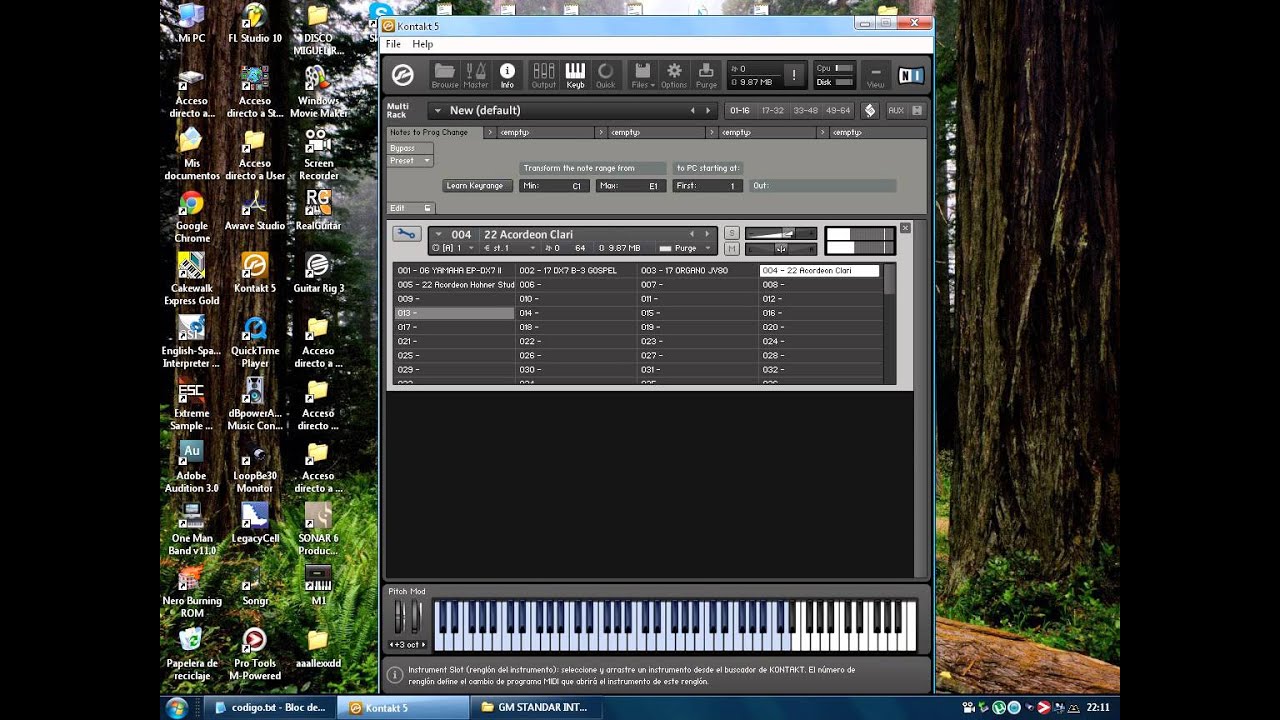Open the Files dropdown menu
Image resolution: width=1280 pixels, height=720 pixels.
[x=643, y=75]
